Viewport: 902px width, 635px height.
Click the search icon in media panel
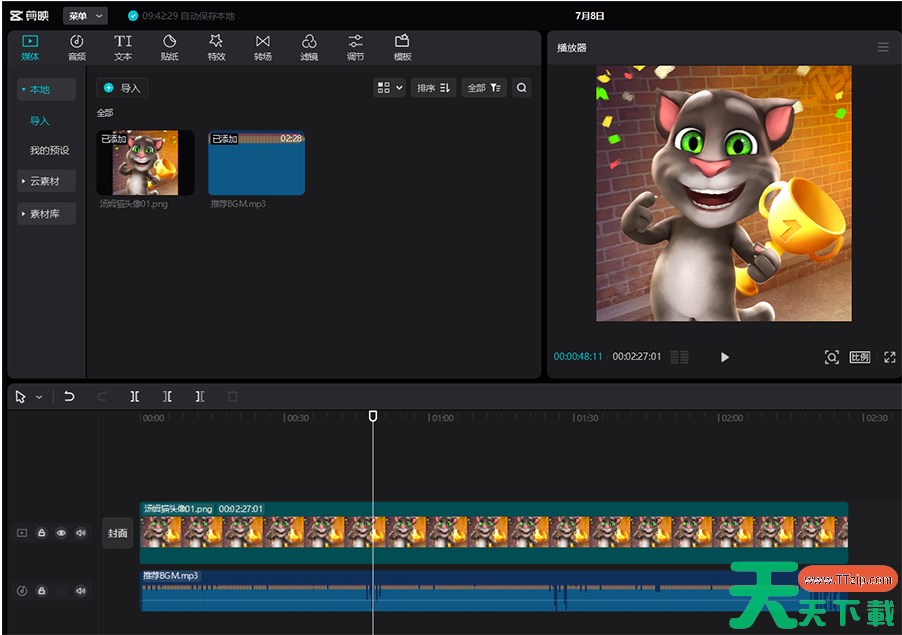click(521, 88)
